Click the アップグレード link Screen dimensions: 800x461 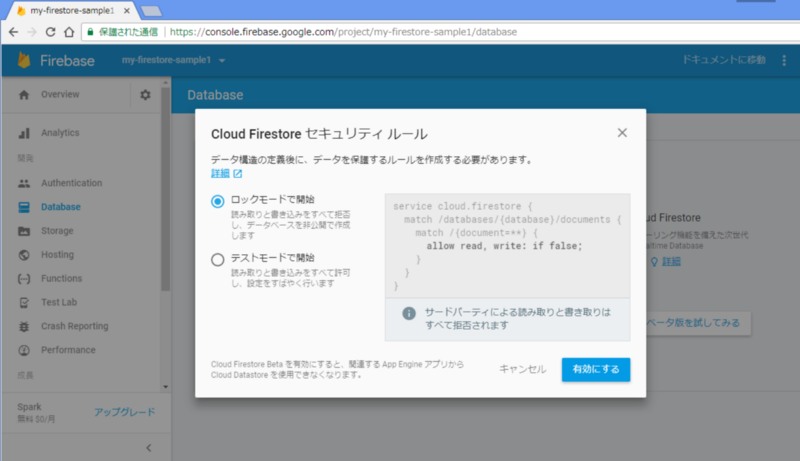(x=124, y=412)
